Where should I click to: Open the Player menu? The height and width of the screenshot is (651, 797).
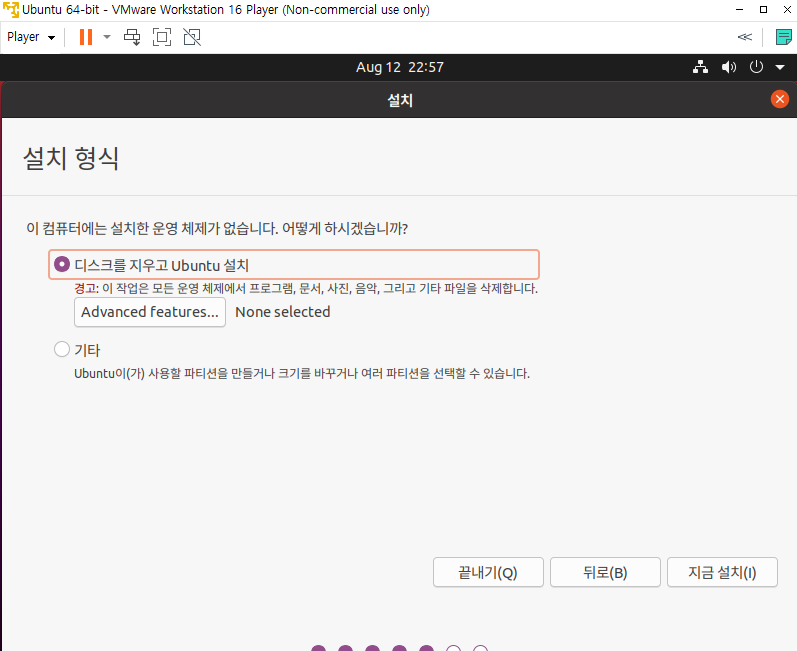tap(30, 37)
